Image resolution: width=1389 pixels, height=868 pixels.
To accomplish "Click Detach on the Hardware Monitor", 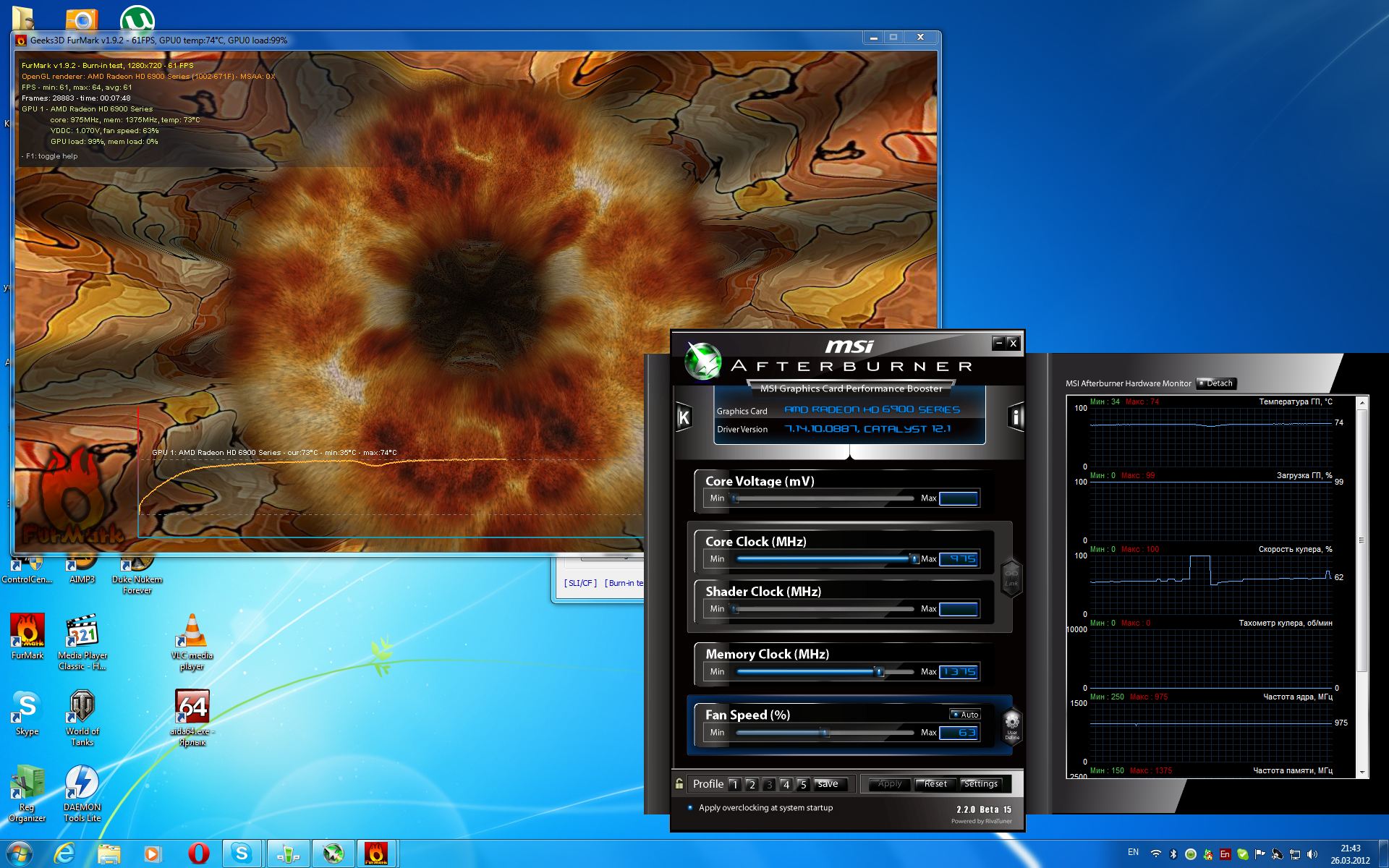I will (1216, 383).
